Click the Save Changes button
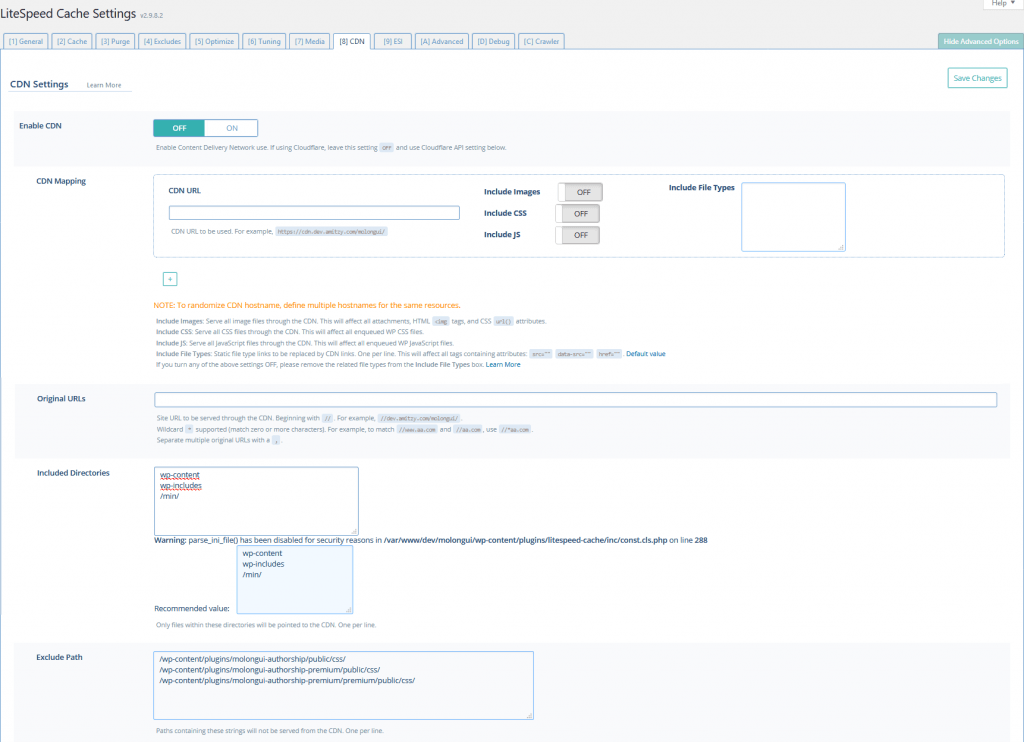The image size is (1024, 742). (977, 78)
